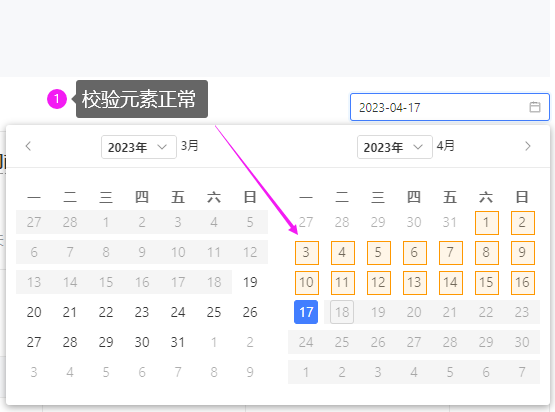Pick April 10 in the right calendar

click(x=307, y=283)
